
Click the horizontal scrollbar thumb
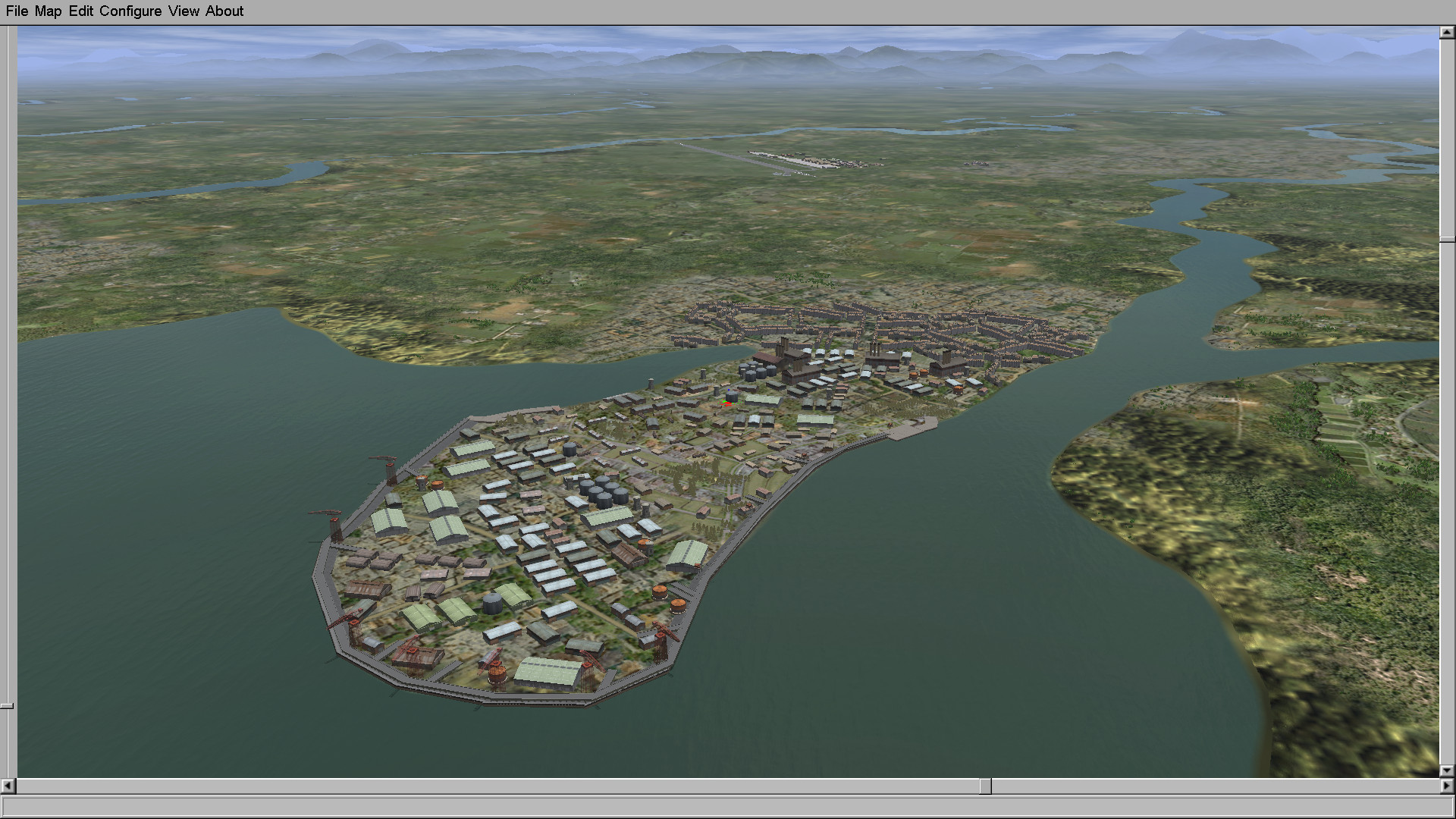[985, 786]
